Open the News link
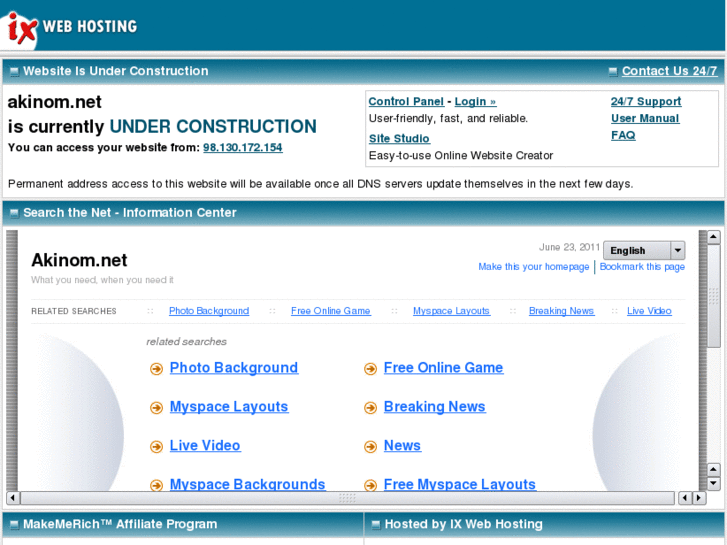This screenshot has height=545, width=727. pyautogui.click(x=402, y=446)
